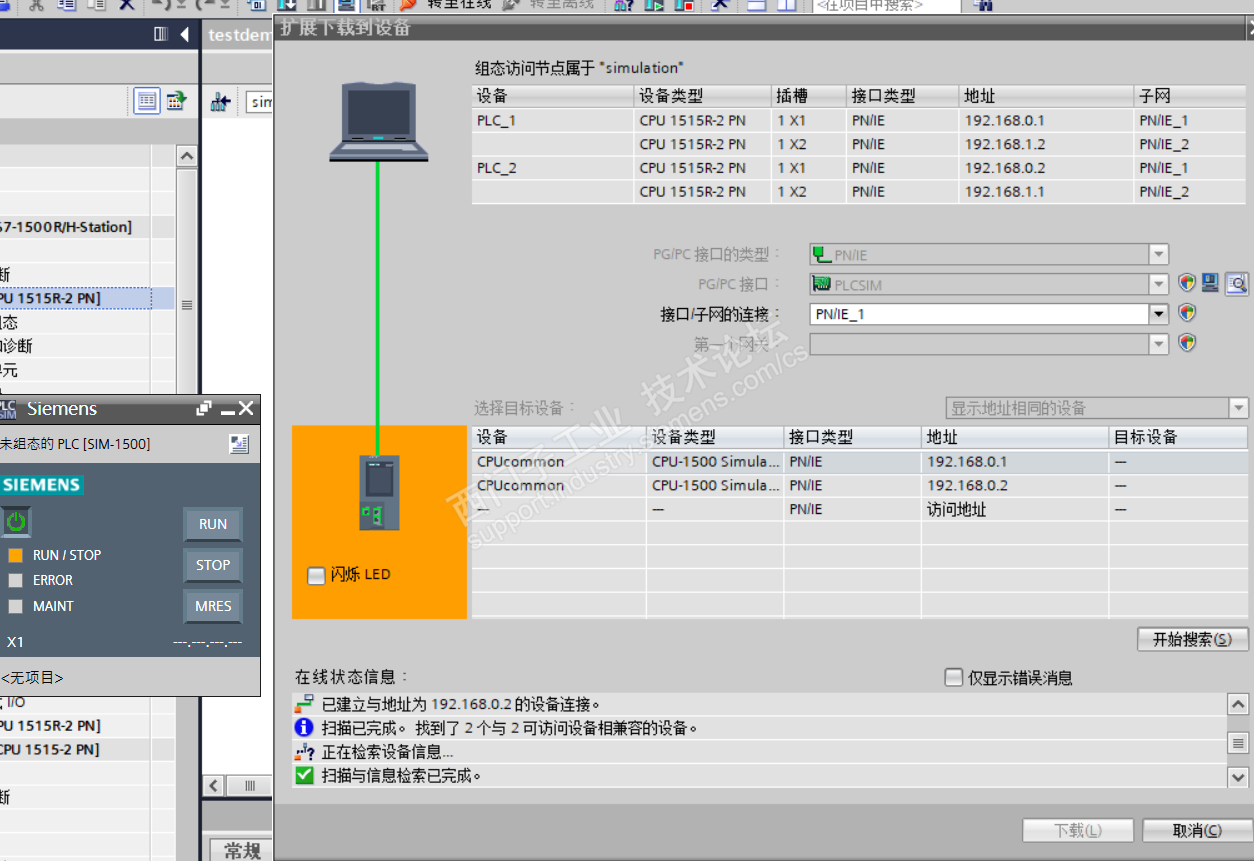Click the shield icon next to the PG/PC interface row
This screenshot has height=861, width=1254.
[x=1187, y=284]
